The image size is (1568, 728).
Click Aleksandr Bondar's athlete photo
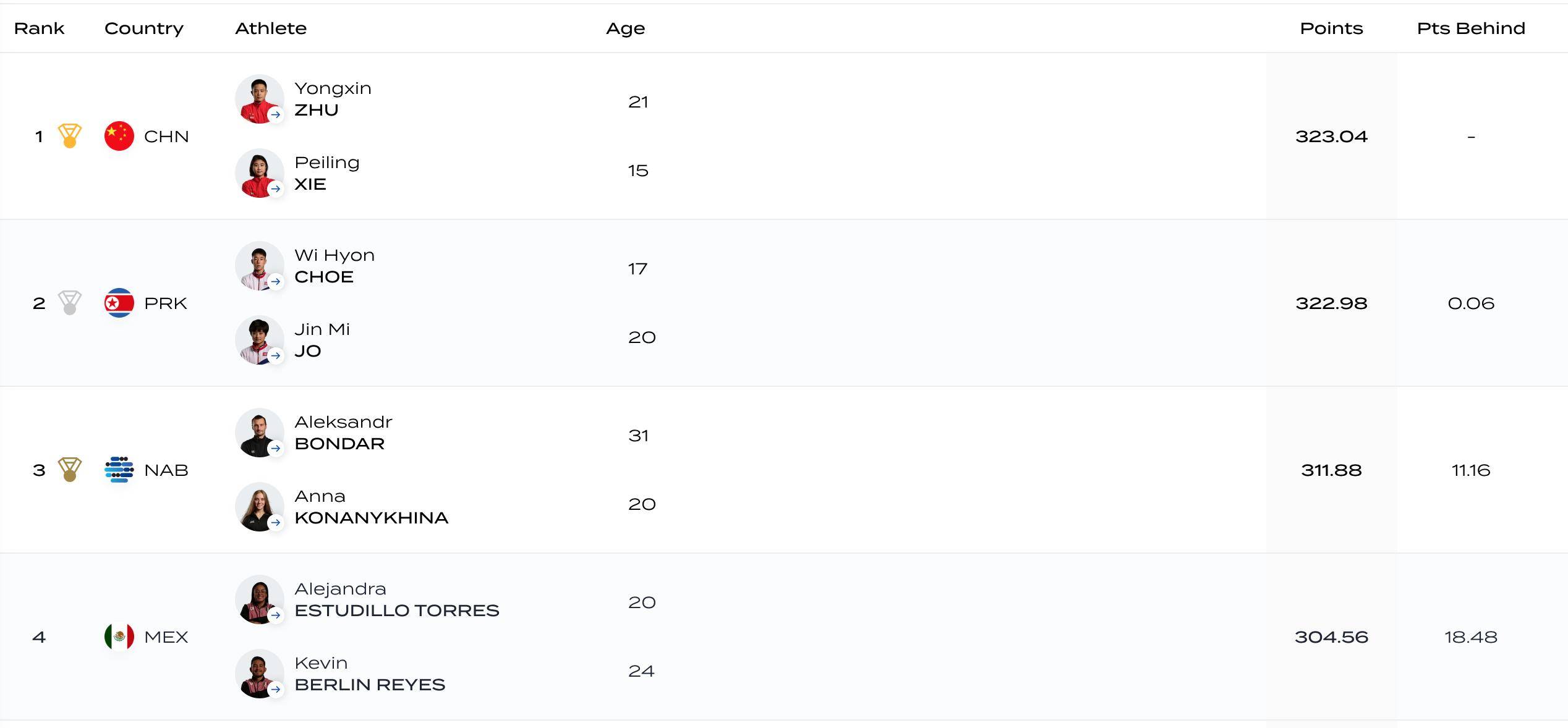[259, 433]
